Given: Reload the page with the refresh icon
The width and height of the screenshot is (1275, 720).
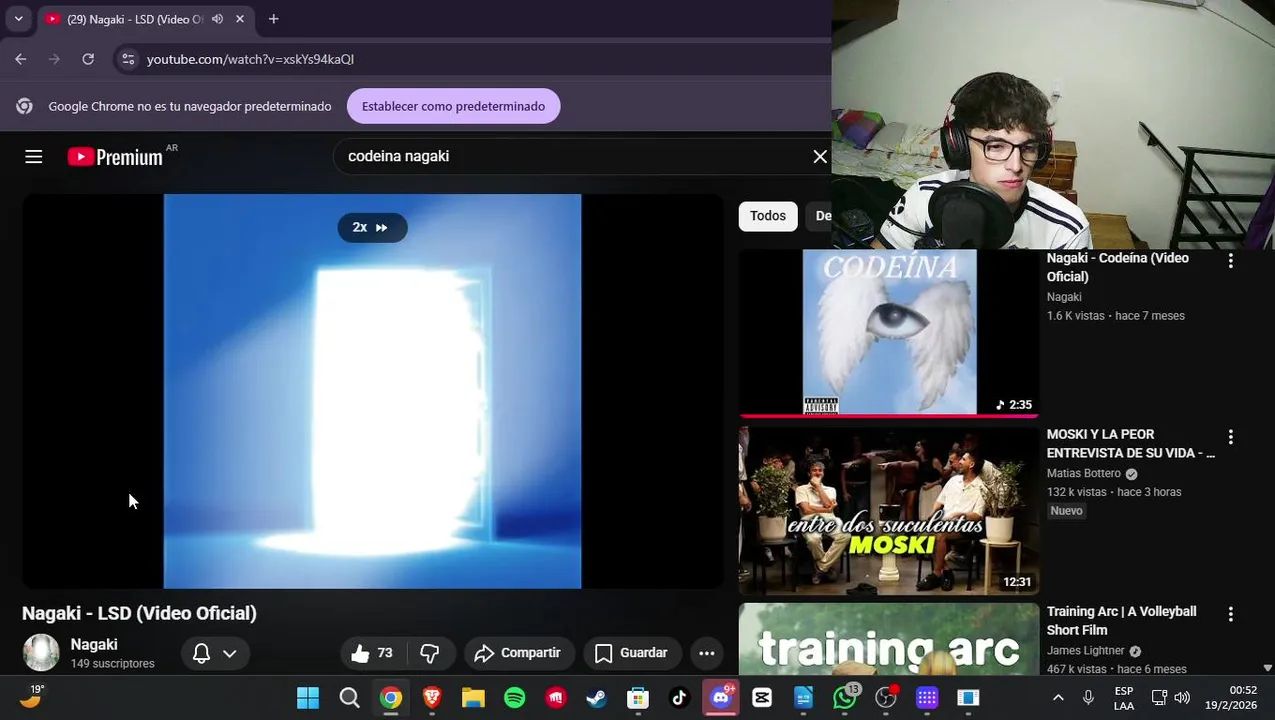Looking at the screenshot, I should [x=88, y=59].
